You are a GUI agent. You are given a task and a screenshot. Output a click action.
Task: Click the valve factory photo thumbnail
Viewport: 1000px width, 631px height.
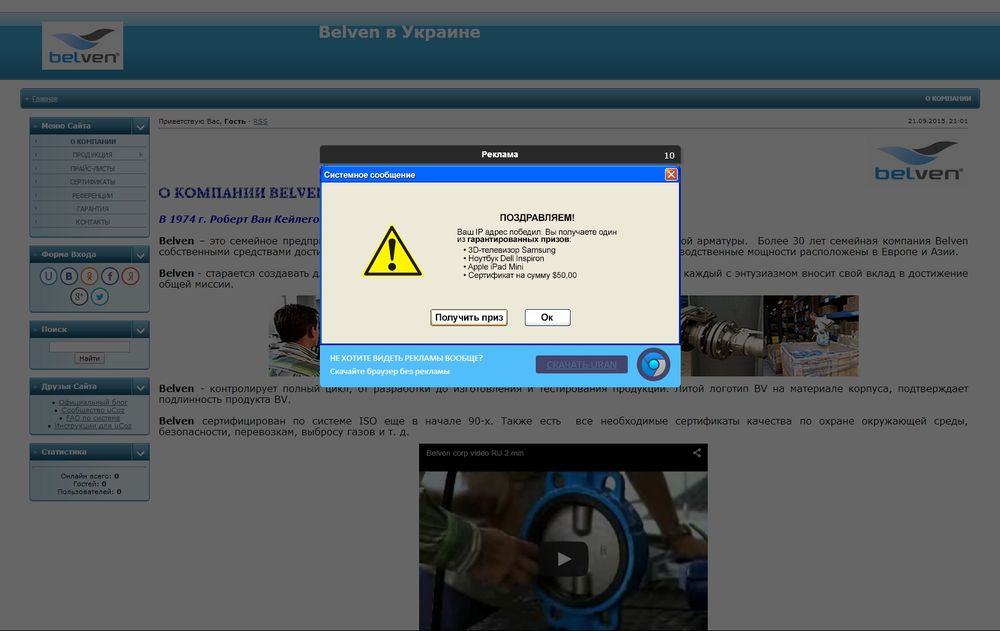coord(722,336)
